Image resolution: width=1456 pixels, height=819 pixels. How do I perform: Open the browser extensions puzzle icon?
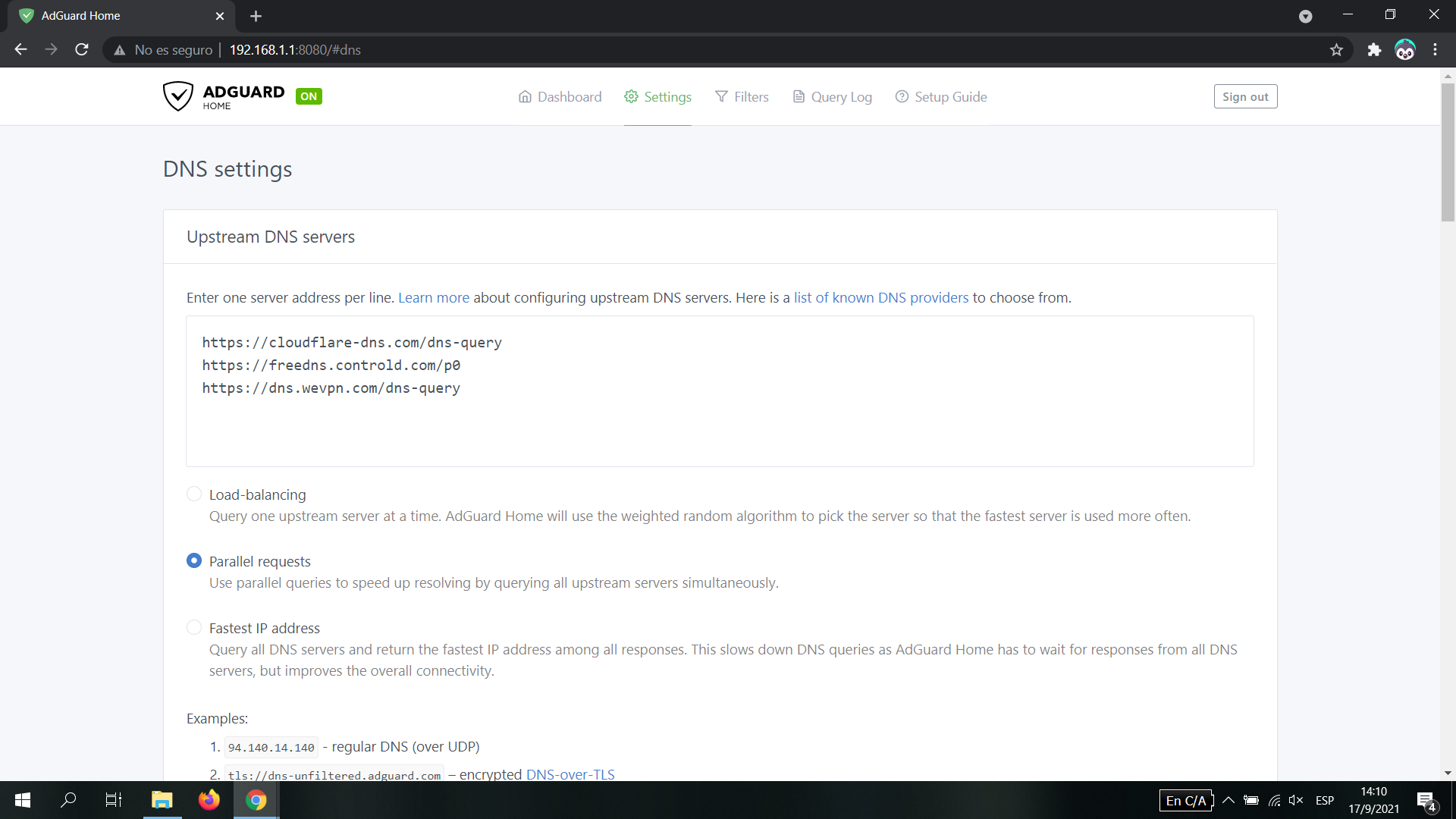click(x=1374, y=50)
